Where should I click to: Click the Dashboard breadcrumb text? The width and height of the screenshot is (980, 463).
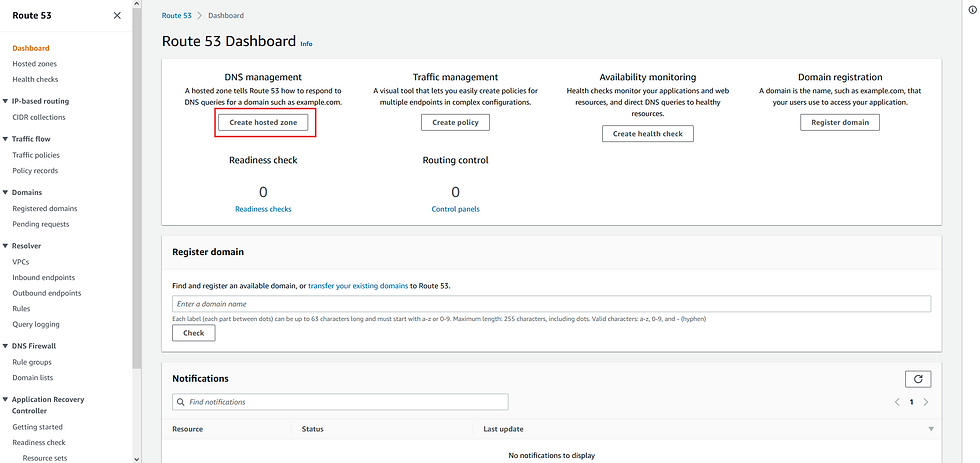(x=226, y=16)
